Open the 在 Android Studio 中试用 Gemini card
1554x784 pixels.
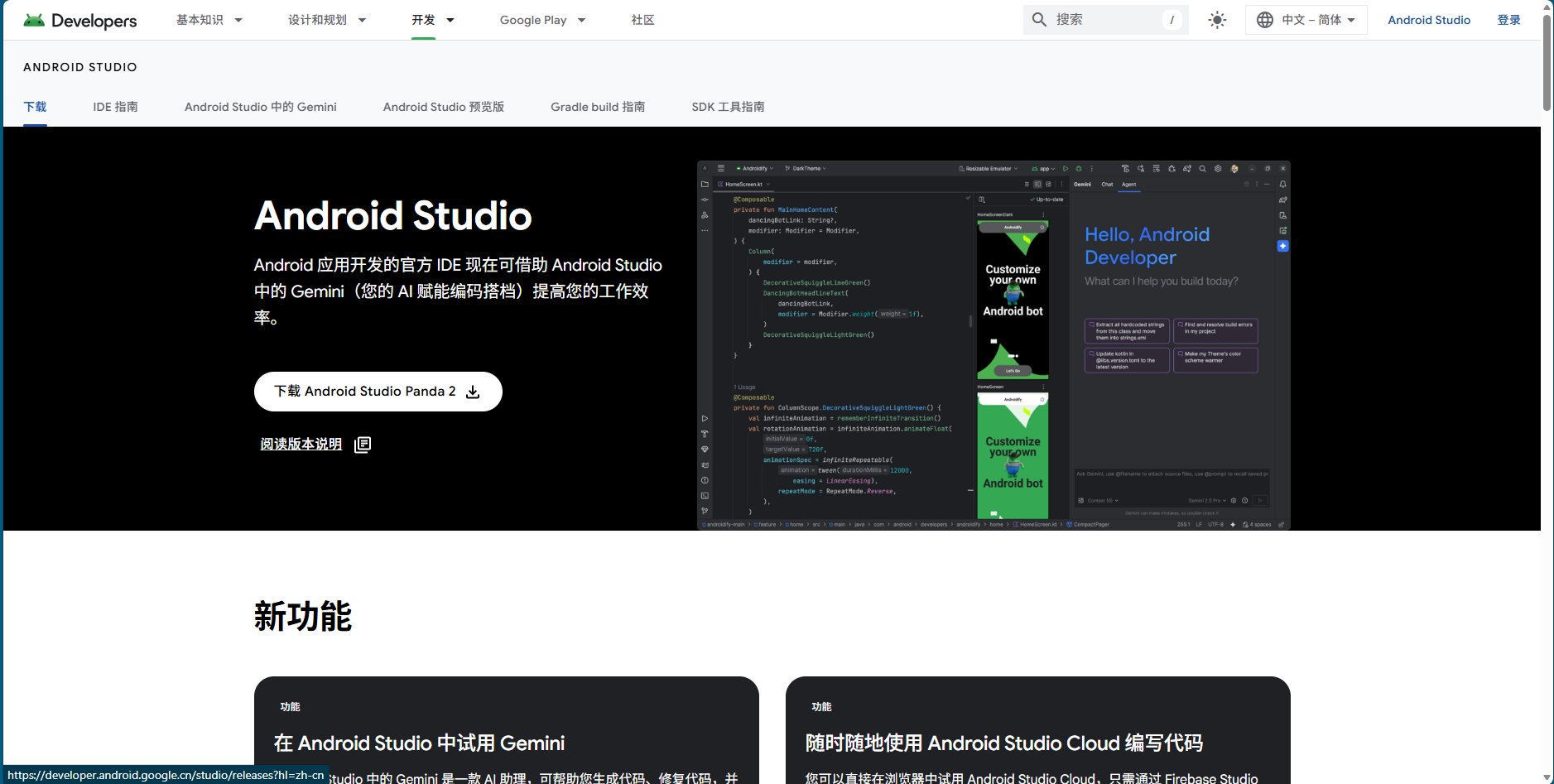pyautogui.click(x=507, y=730)
